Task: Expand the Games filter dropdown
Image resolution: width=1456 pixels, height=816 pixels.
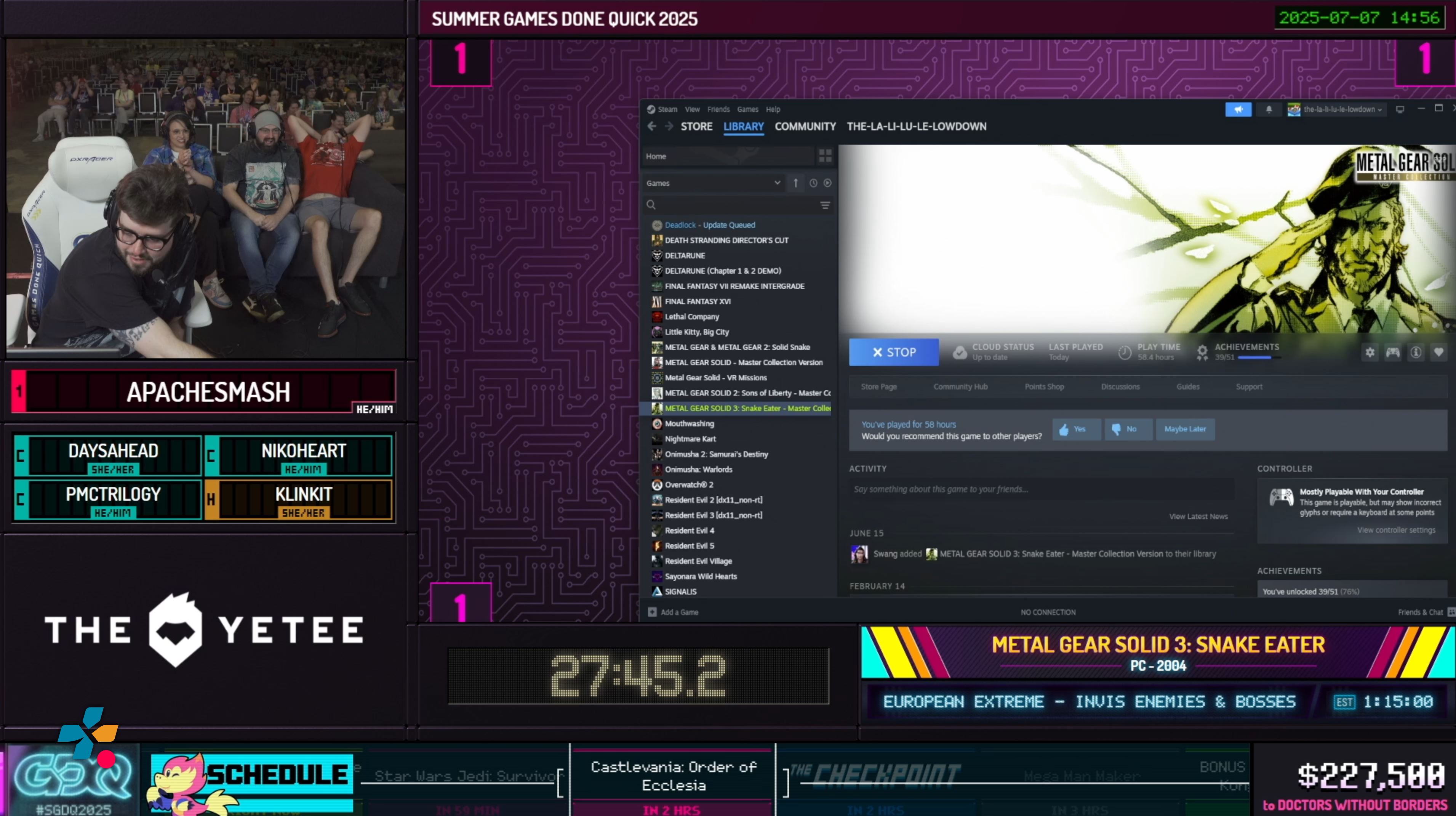Action: (714, 183)
